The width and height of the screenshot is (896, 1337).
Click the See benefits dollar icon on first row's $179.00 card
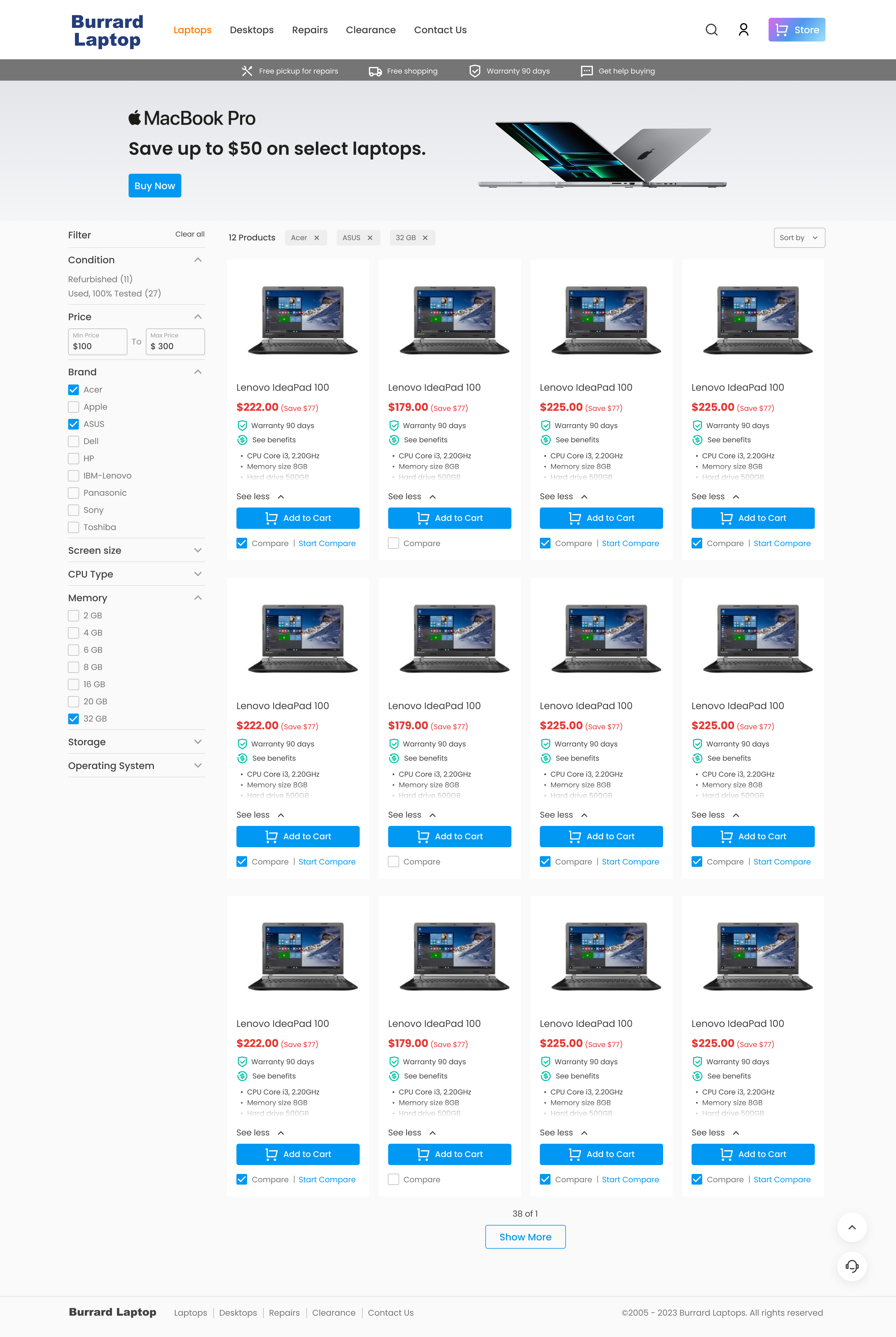click(x=394, y=440)
